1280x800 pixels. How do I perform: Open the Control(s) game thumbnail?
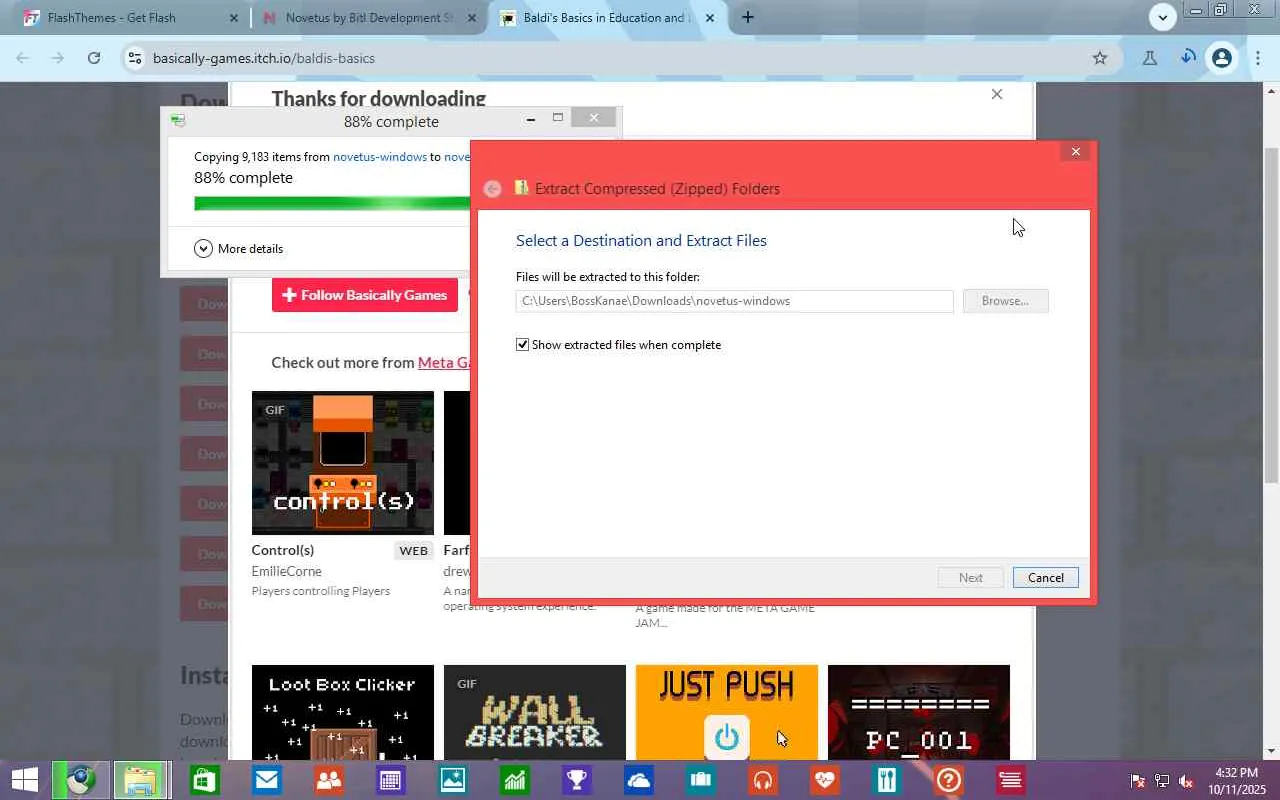click(343, 463)
